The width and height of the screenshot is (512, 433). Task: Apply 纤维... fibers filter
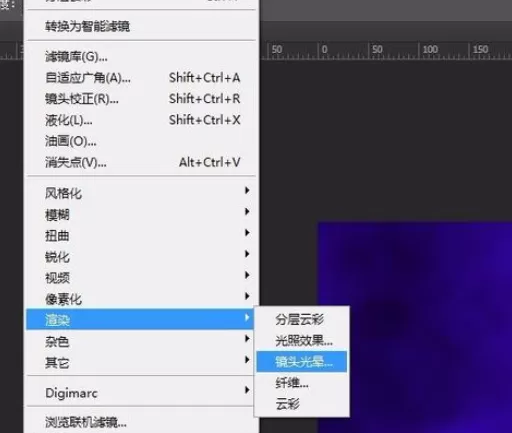(302, 383)
